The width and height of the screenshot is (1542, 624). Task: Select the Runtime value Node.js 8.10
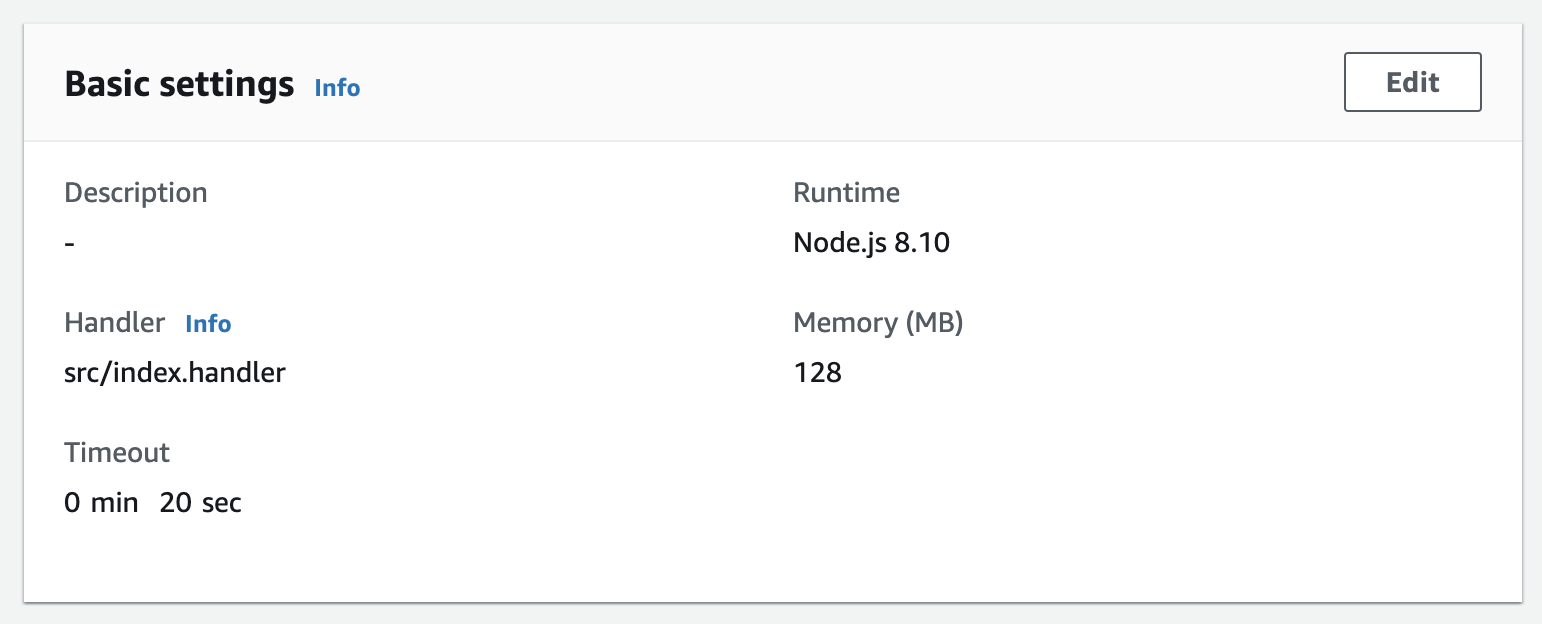coord(871,242)
